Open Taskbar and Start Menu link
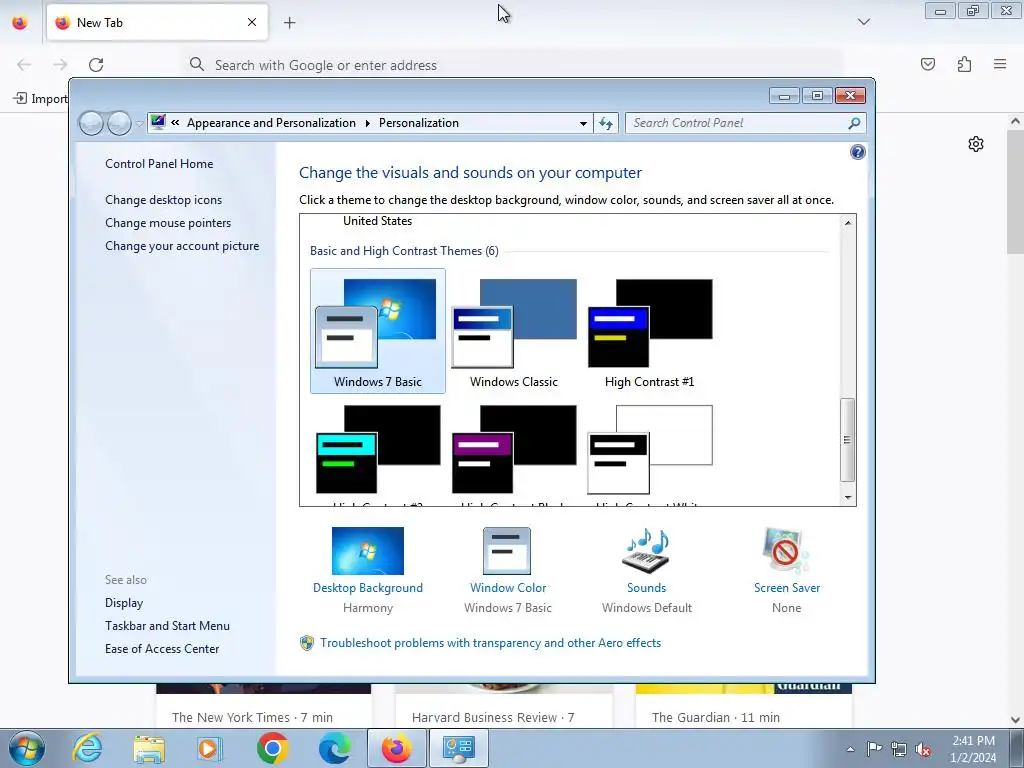The height and width of the screenshot is (768, 1024). point(167,626)
